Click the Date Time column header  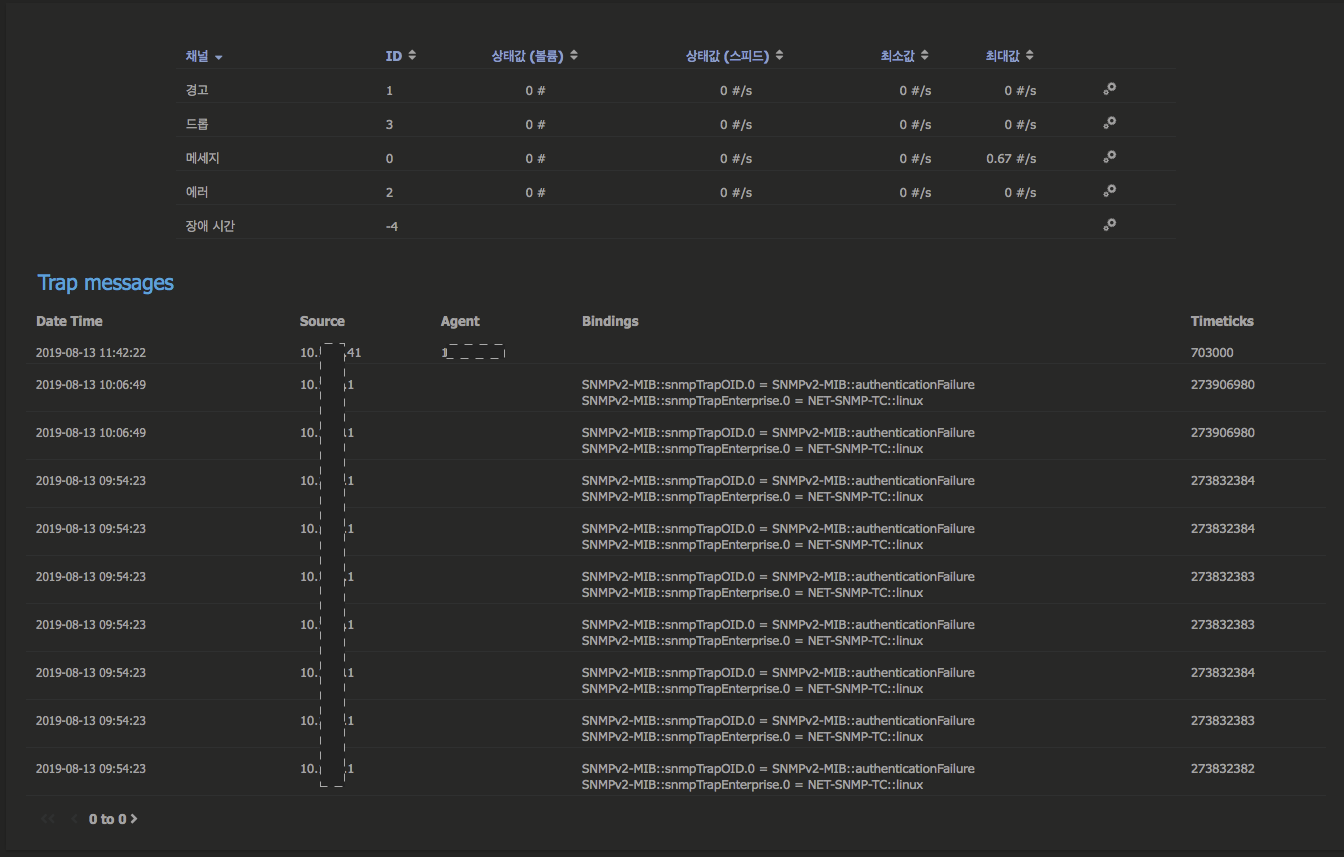69,321
